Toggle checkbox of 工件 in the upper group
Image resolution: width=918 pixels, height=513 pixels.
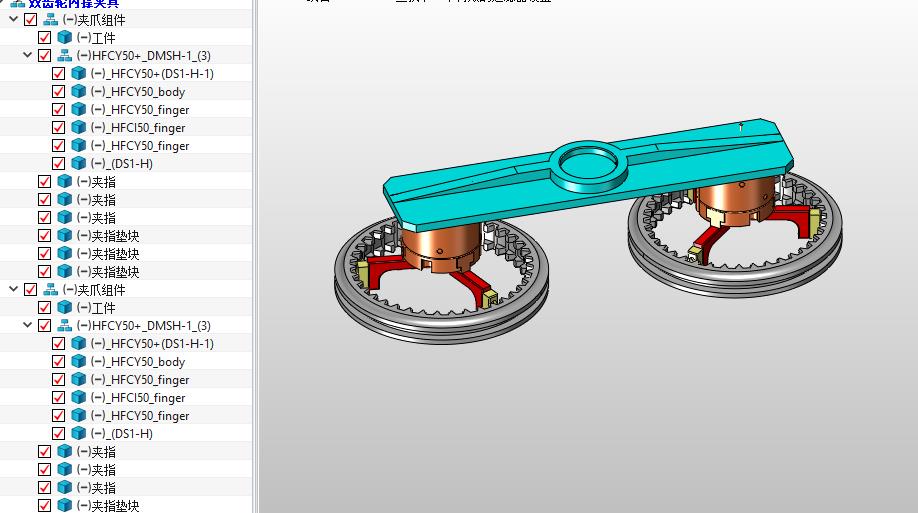tap(44, 38)
